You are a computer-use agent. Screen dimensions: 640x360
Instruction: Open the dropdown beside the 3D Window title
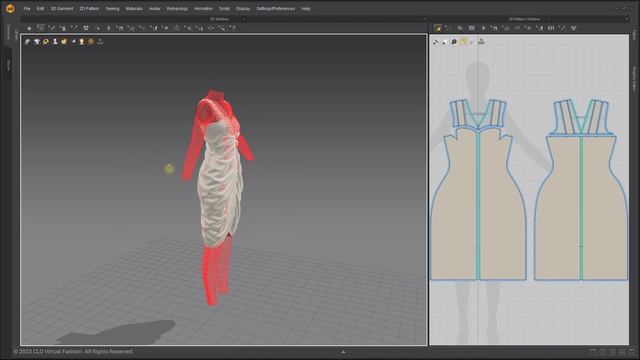pyautogui.click(x=244, y=19)
